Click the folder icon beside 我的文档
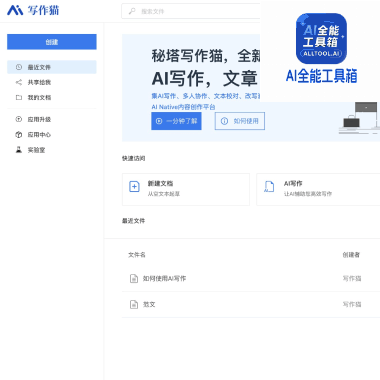The height and width of the screenshot is (380, 380). coord(19,97)
